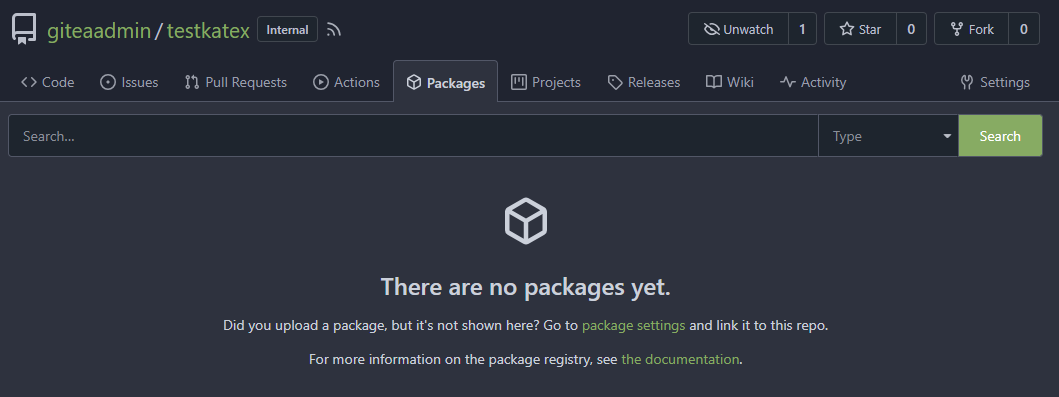Toggle Unwatch for this repository
The image size is (1059, 397).
[738, 29]
